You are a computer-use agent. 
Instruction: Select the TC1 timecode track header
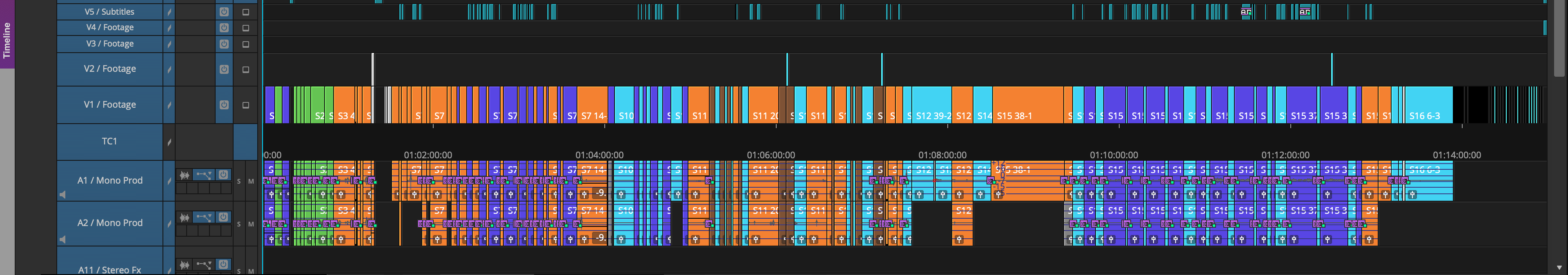pos(109,141)
